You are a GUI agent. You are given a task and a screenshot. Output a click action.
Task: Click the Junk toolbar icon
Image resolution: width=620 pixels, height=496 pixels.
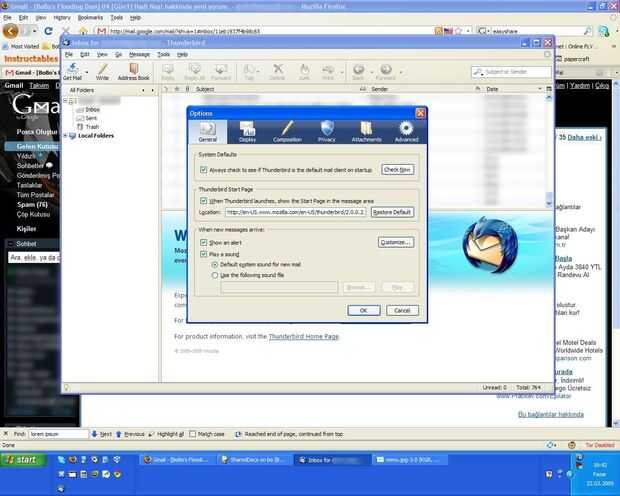pyautogui.click(x=304, y=72)
